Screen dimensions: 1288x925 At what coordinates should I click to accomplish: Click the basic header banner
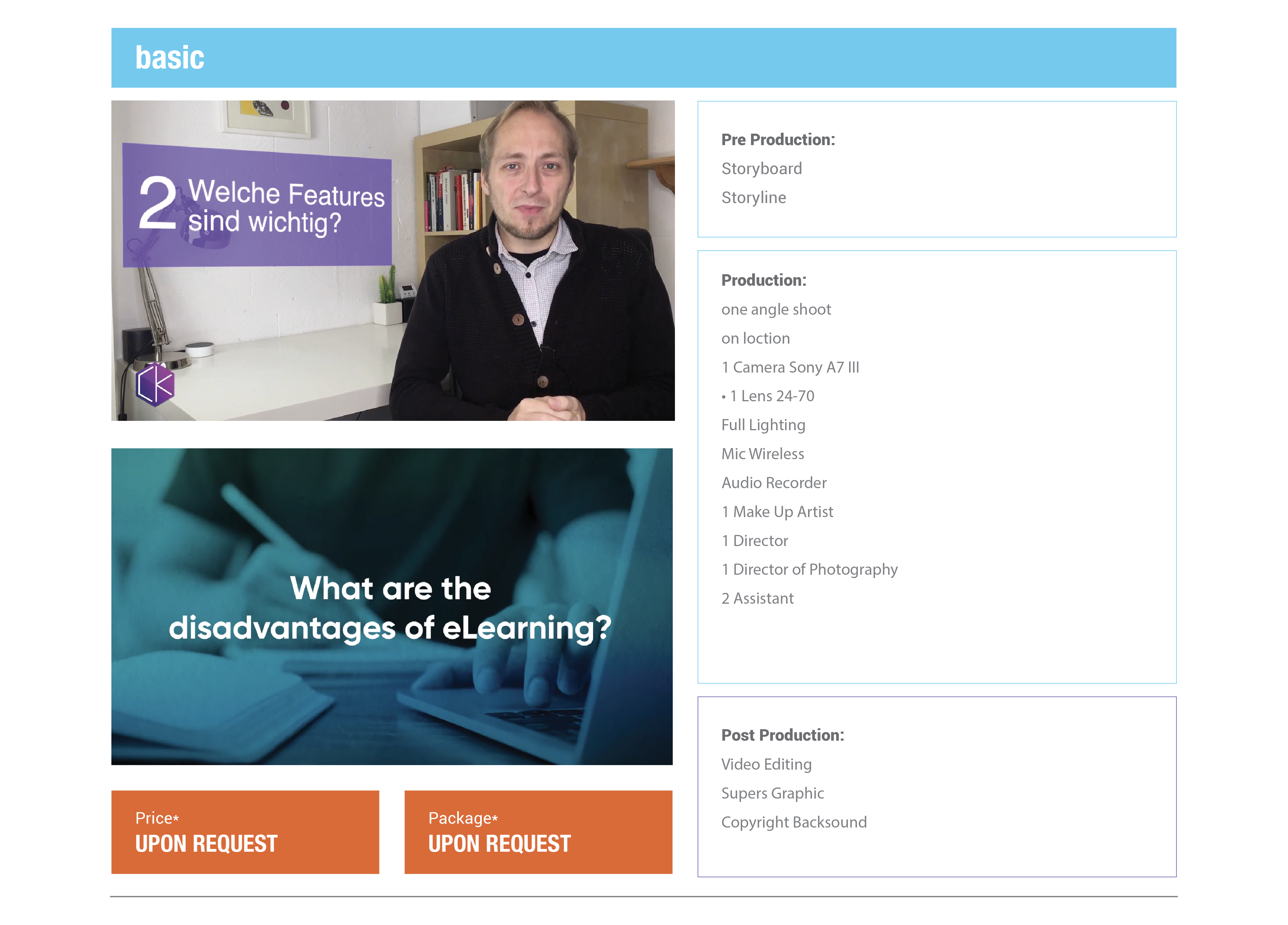pyautogui.click(x=644, y=58)
